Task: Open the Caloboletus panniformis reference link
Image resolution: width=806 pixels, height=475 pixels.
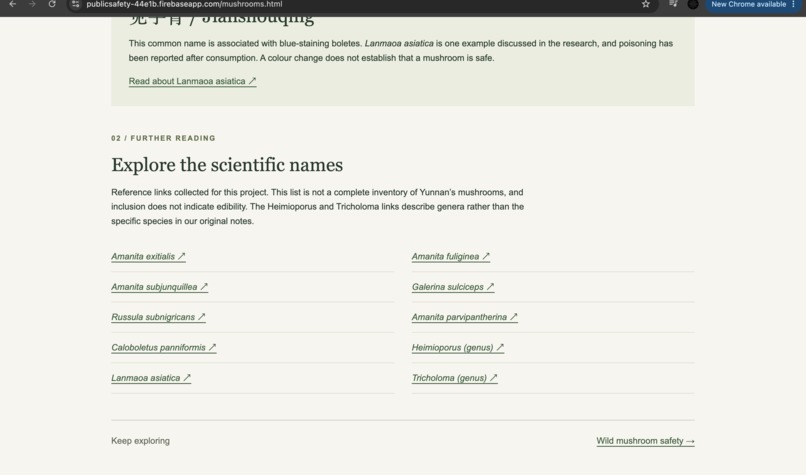Action: coord(163,348)
